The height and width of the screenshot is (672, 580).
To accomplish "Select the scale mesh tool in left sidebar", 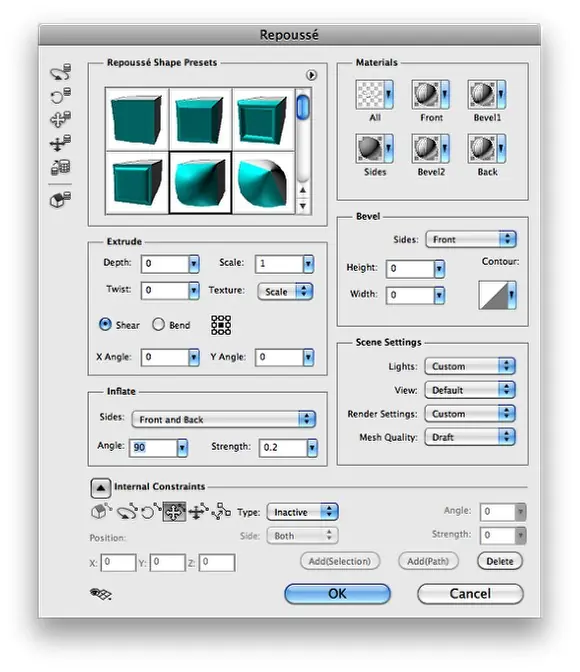I will pyautogui.click(x=60, y=167).
